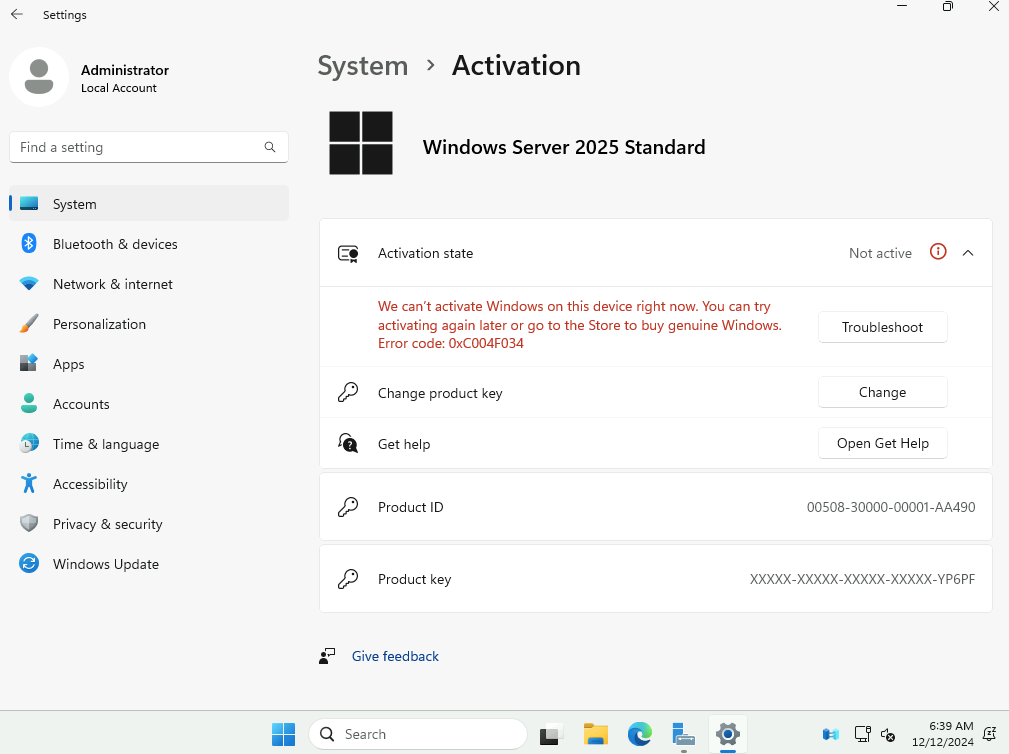
Task: Click the Find a setting search box
Action: coord(149,147)
